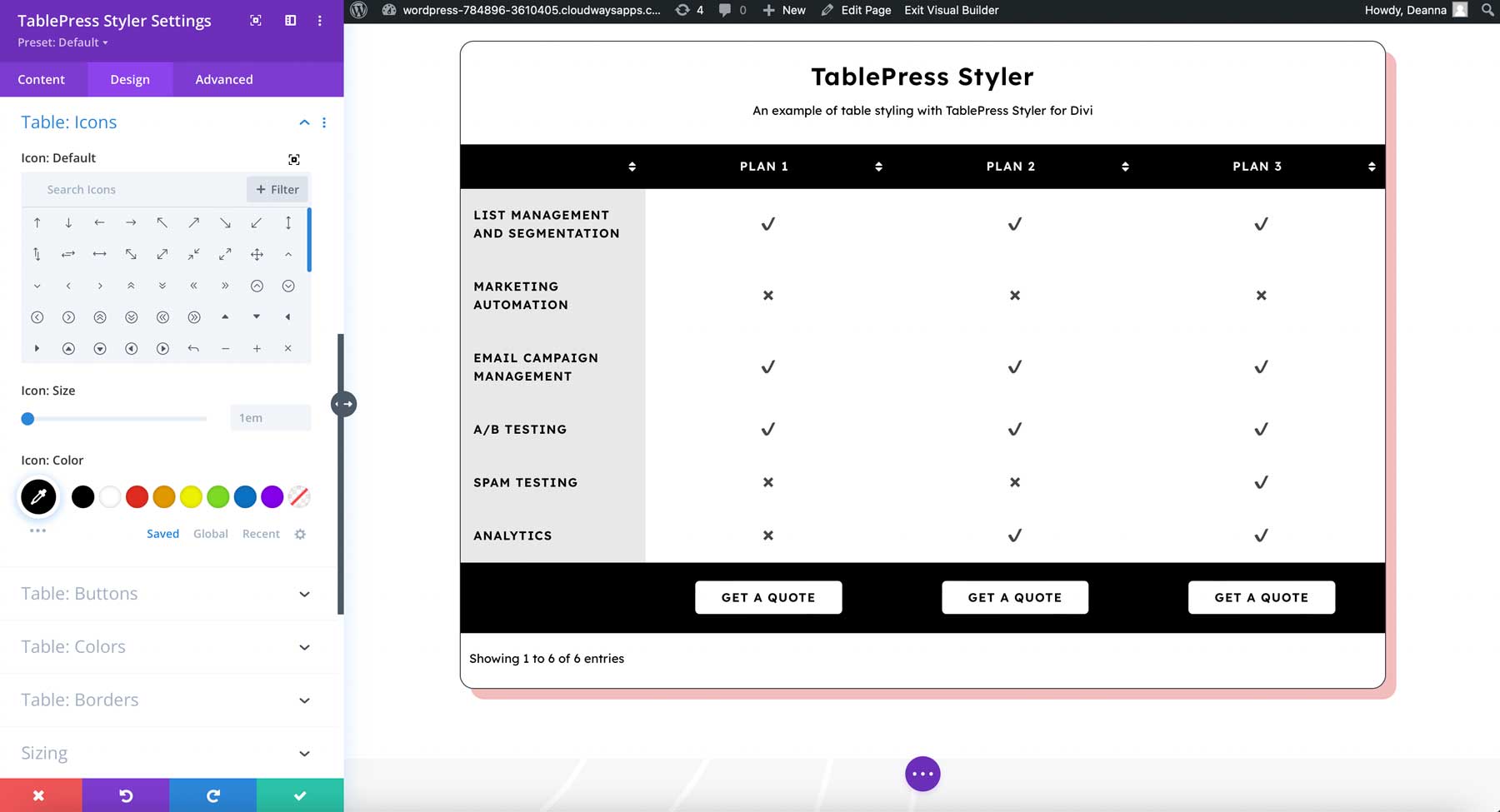Screen dimensions: 1500x812
Task: Open the eyedropper color picker circle
Action: [x=38, y=497]
